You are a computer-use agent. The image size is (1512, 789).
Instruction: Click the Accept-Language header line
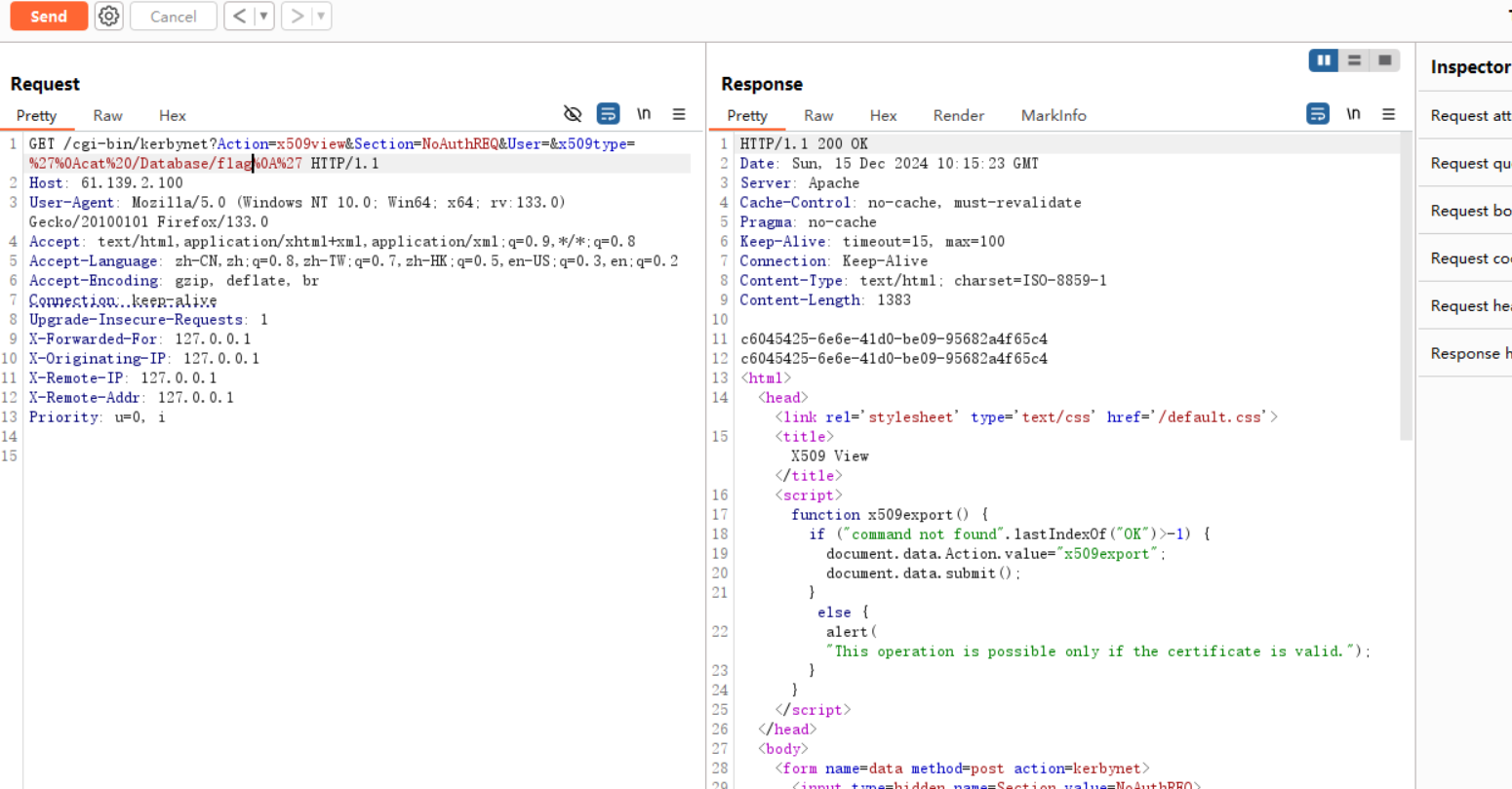pos(353,260)
